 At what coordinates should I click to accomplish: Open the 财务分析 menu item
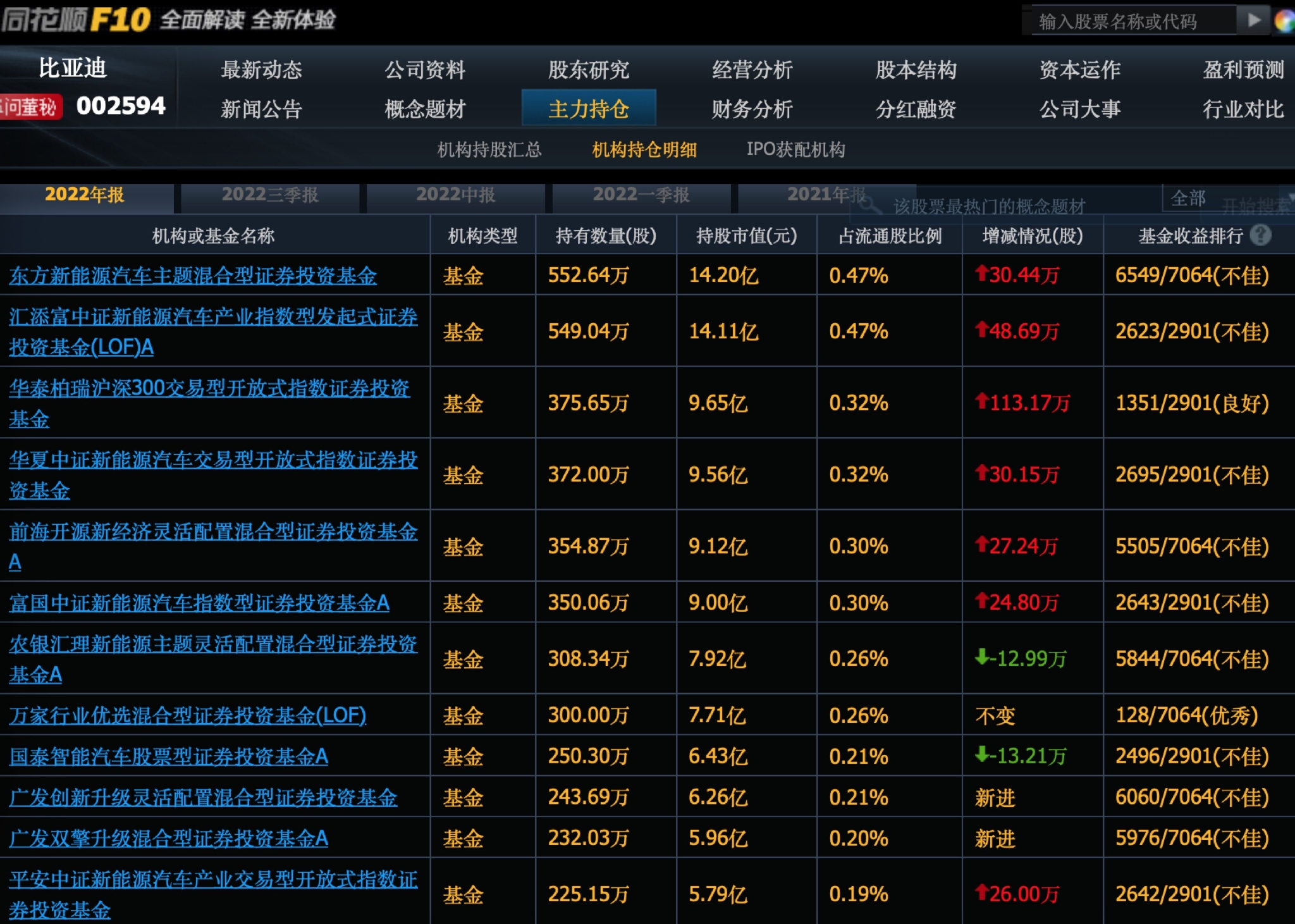(x=752, y=109)
